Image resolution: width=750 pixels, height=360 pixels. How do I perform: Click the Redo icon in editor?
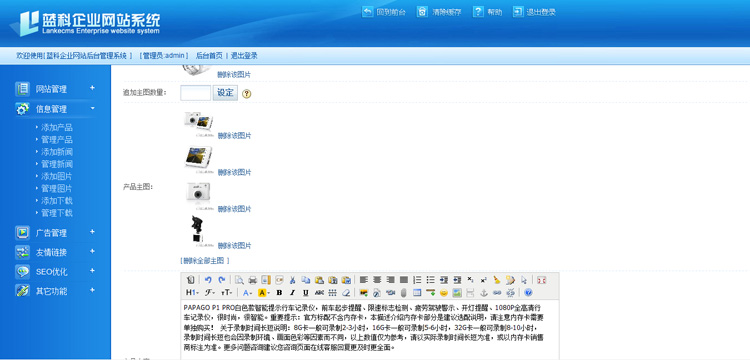(x=221, y=280)
